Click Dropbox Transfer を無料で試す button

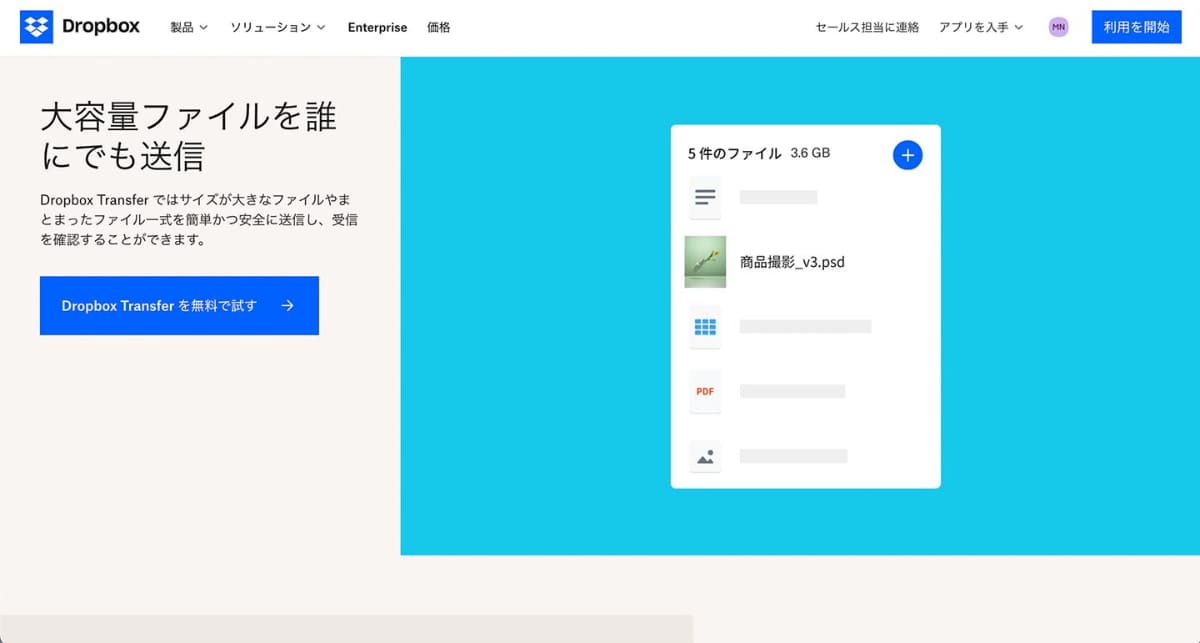click(179, 306)
